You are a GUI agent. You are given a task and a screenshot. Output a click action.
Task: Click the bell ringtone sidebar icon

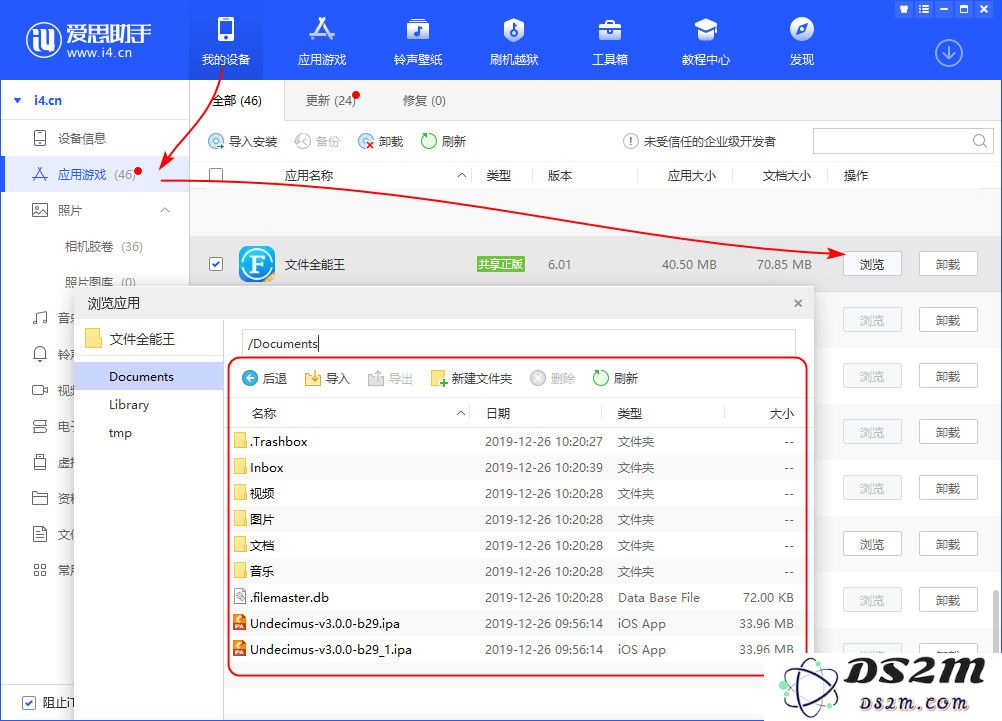(40, 353)
